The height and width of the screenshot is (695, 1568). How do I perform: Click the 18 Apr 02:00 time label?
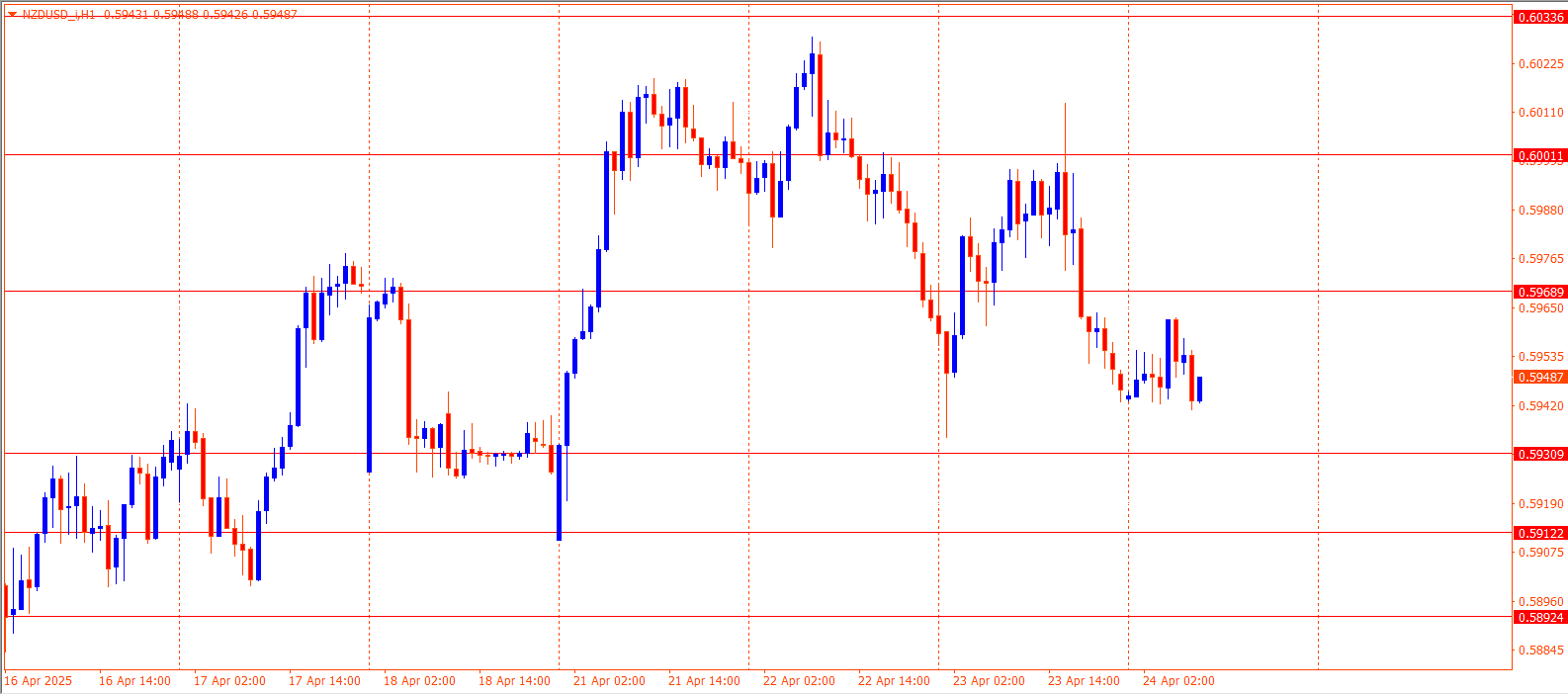point(419,681)
